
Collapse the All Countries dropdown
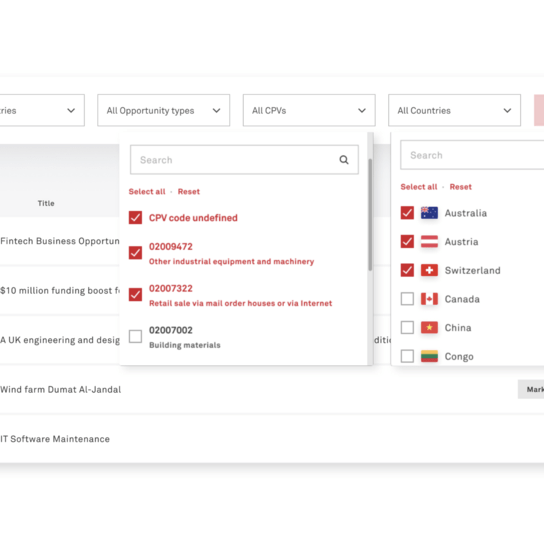pos(454,110)
